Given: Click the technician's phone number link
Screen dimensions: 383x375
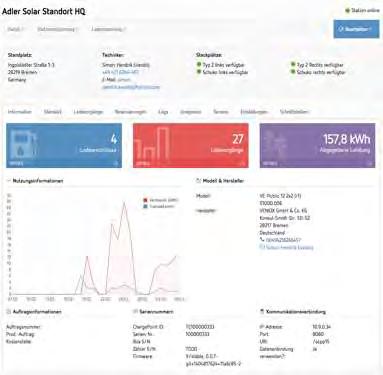Looking at the screenshot, I should [120, 72].
